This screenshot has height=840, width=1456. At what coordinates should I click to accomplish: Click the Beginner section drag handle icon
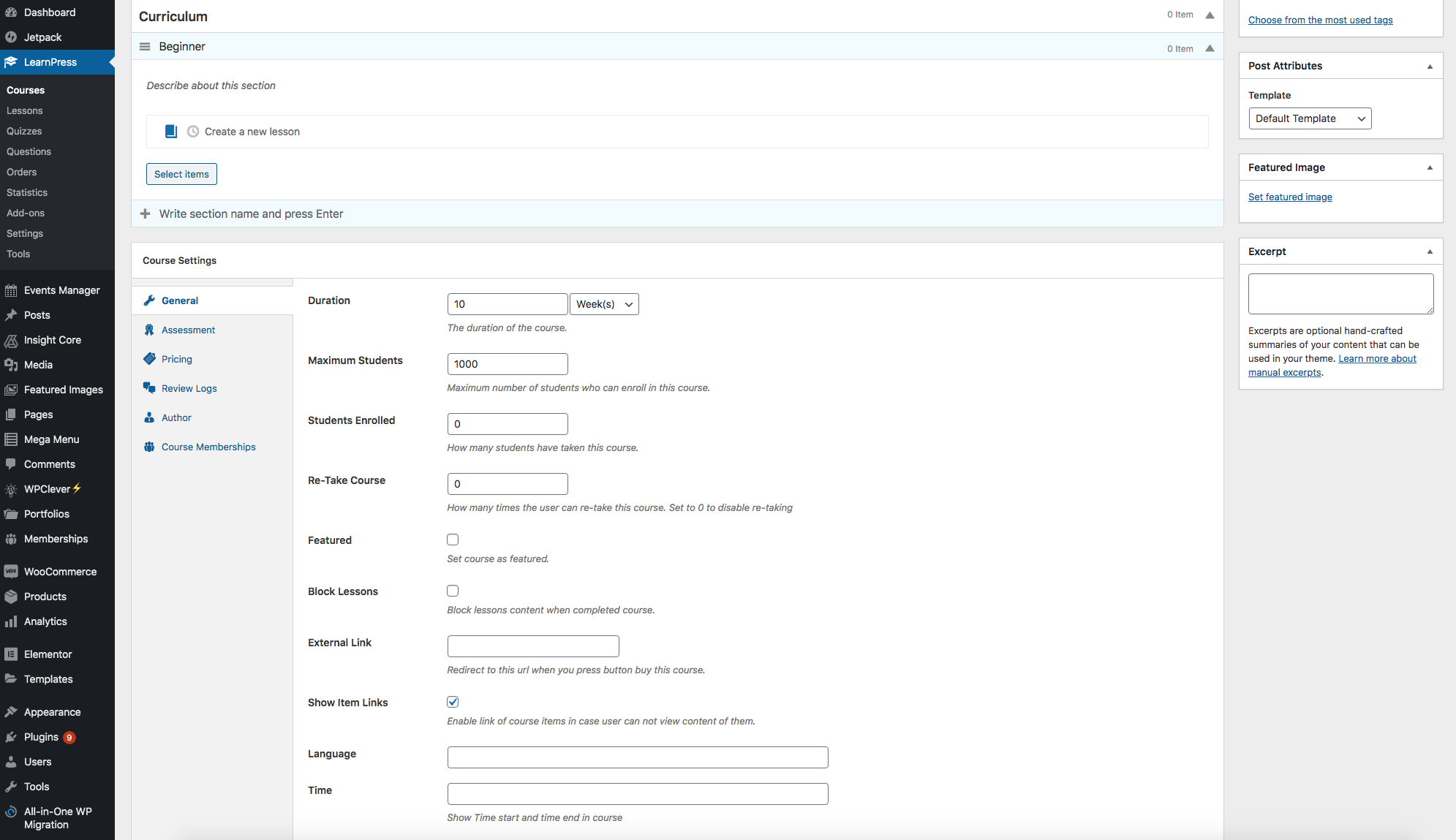click(x=145, y=47)
